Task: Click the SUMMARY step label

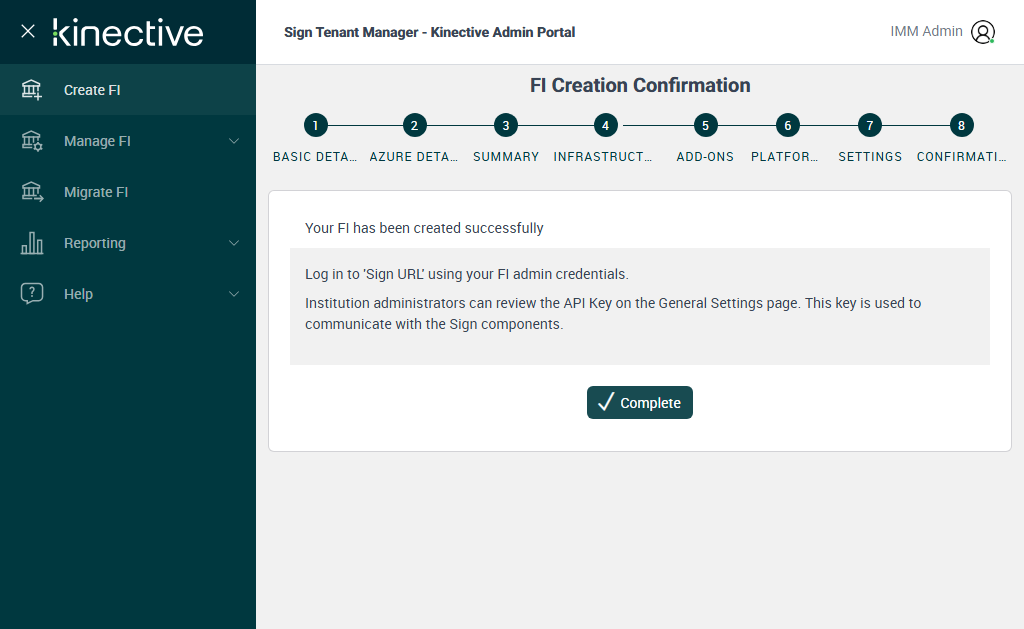Action: [x=506, y=157]
